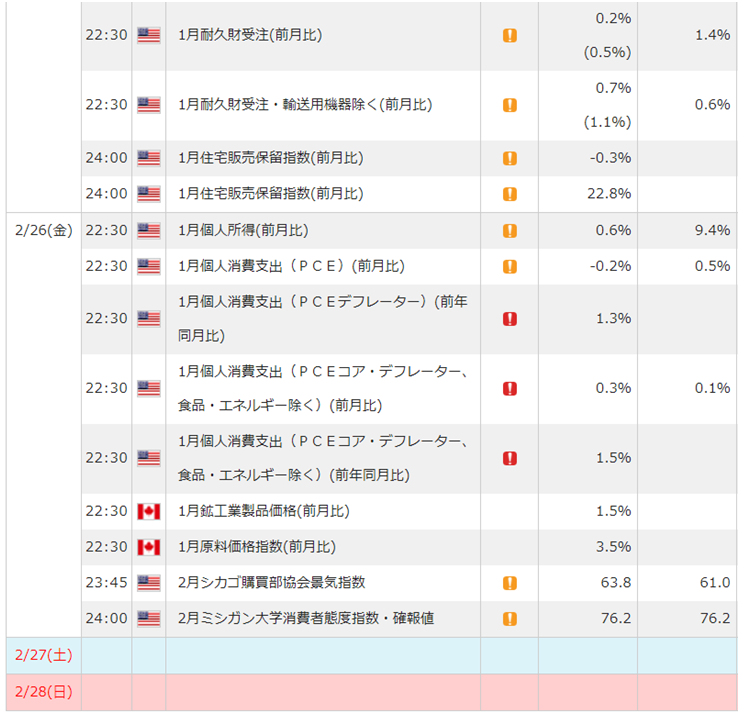
Task: Click the Canada flag beside 1月原料価格指数
Action: [149, 547]
